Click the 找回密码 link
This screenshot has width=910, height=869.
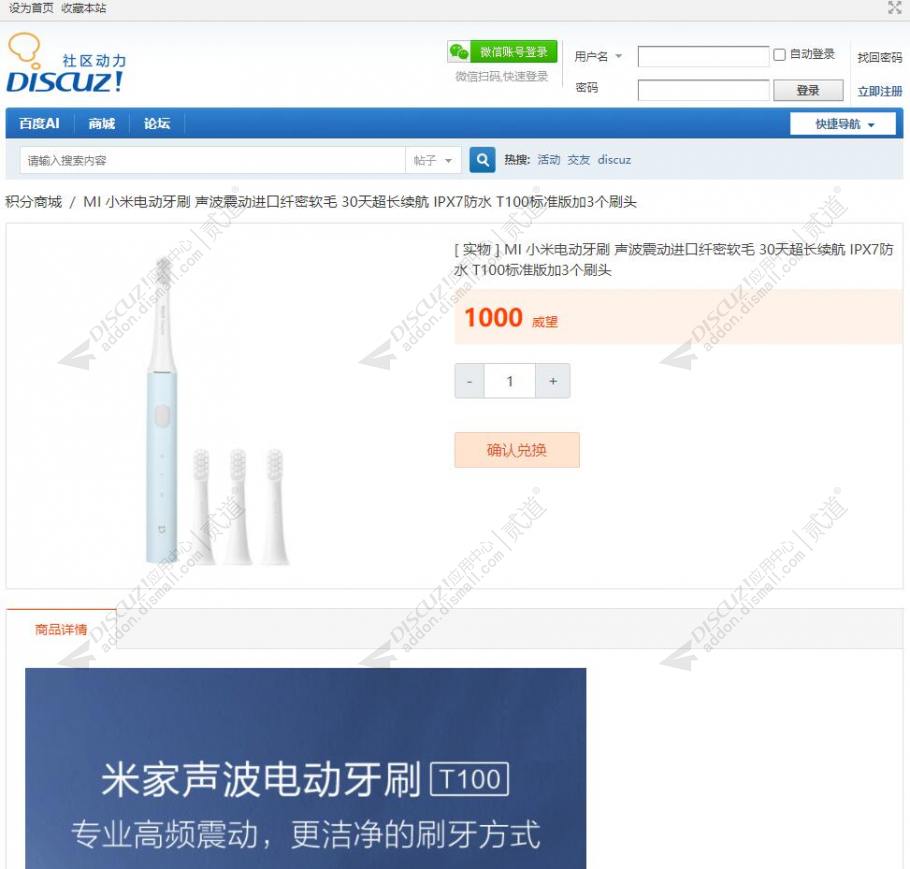(879, 57)
